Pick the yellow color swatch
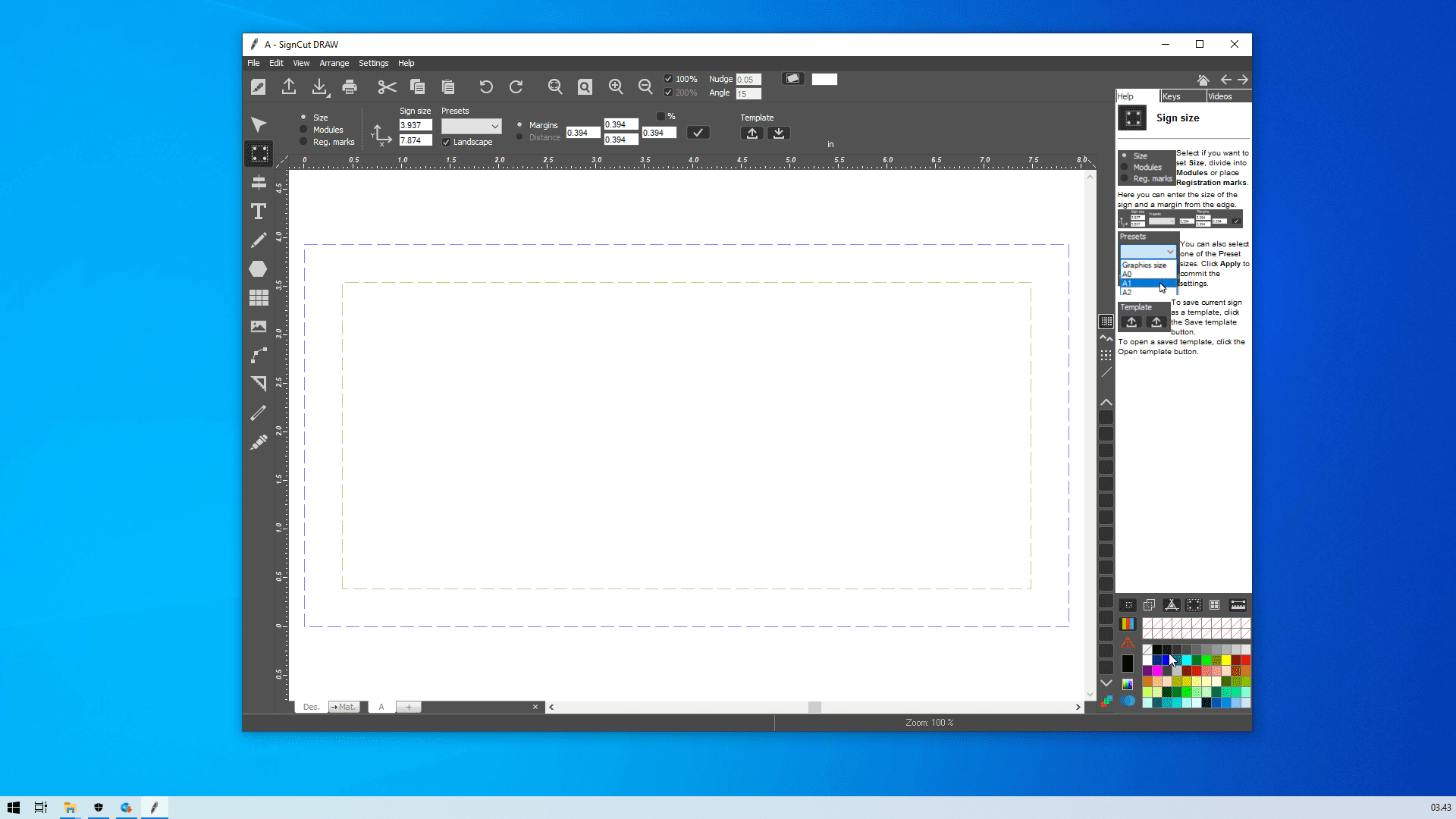Screen dimensions: 1456x819 1226,661
